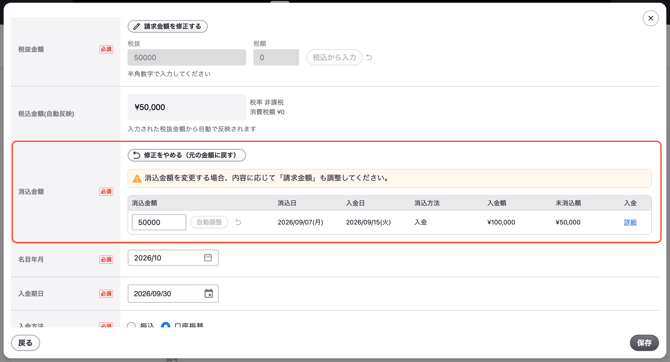Click the 保存 button
Screen dimensions: 670x362
click(x=644, y=343)
